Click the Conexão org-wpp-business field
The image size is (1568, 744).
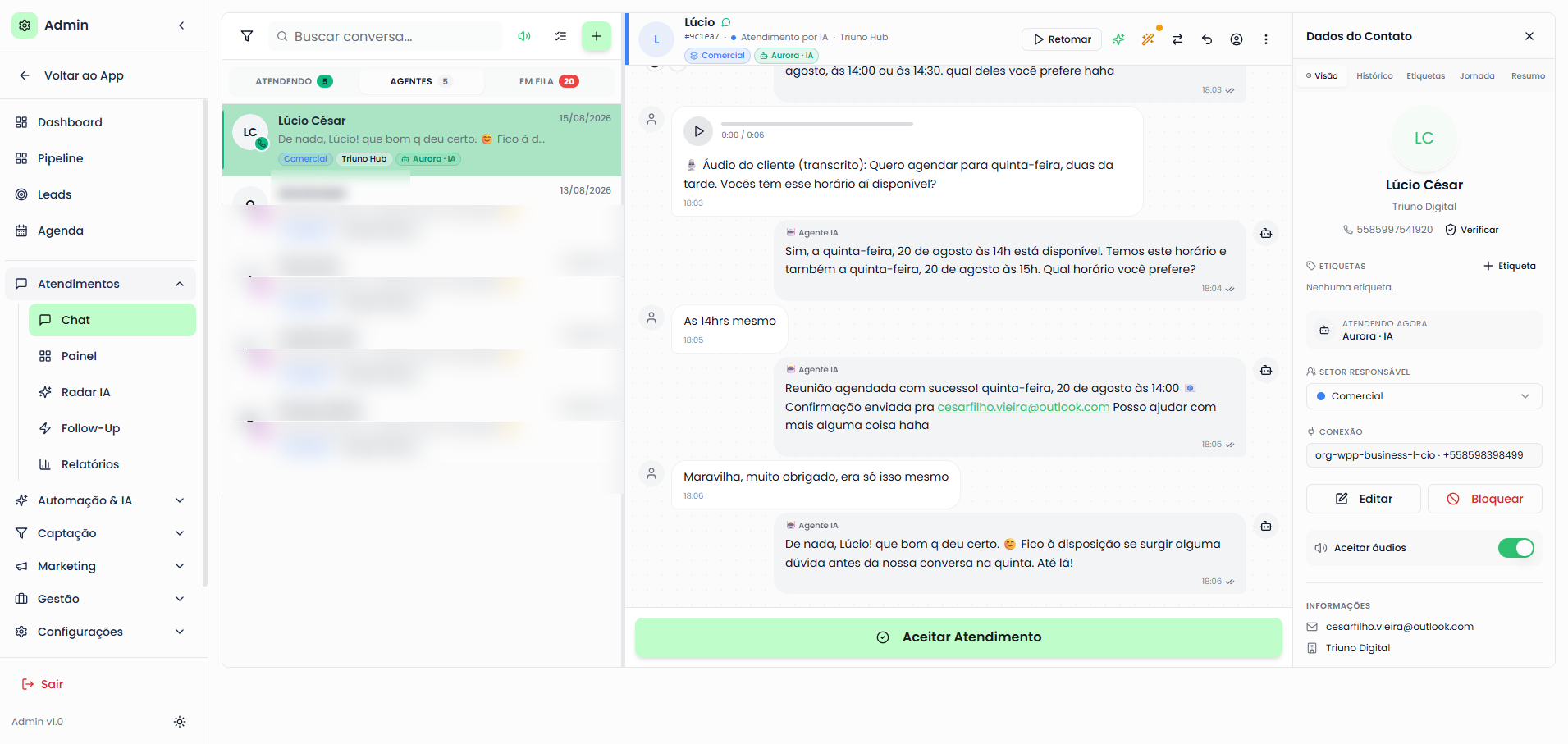1424,455
